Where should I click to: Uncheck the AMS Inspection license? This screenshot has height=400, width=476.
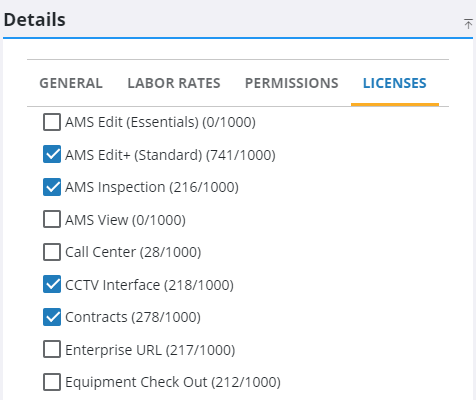pyautogui.click(x=52, y=187)
